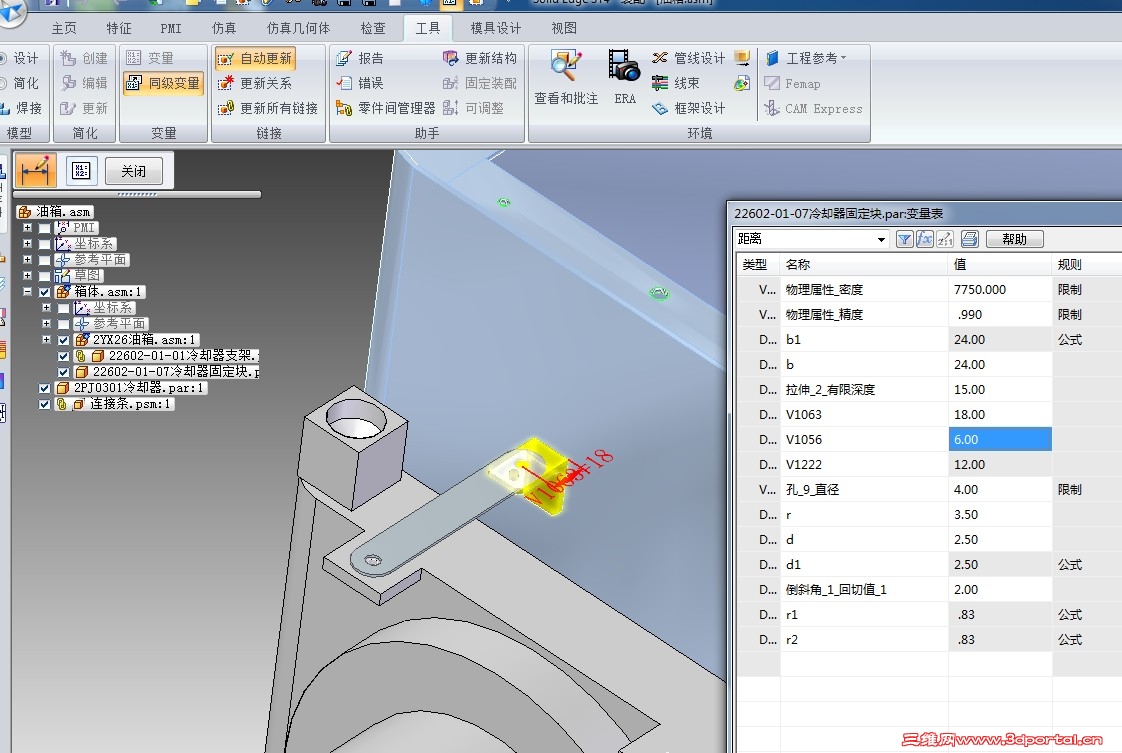
Task: Toggle the top-level 参考平面 checkbox
Action: coord(44,260)
